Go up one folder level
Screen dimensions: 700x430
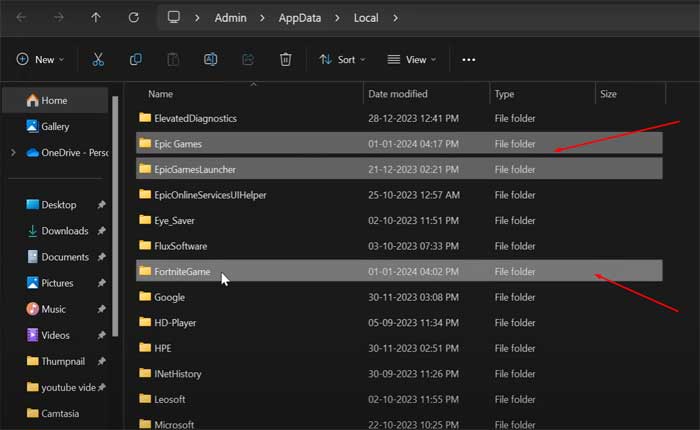click(95, 18)
